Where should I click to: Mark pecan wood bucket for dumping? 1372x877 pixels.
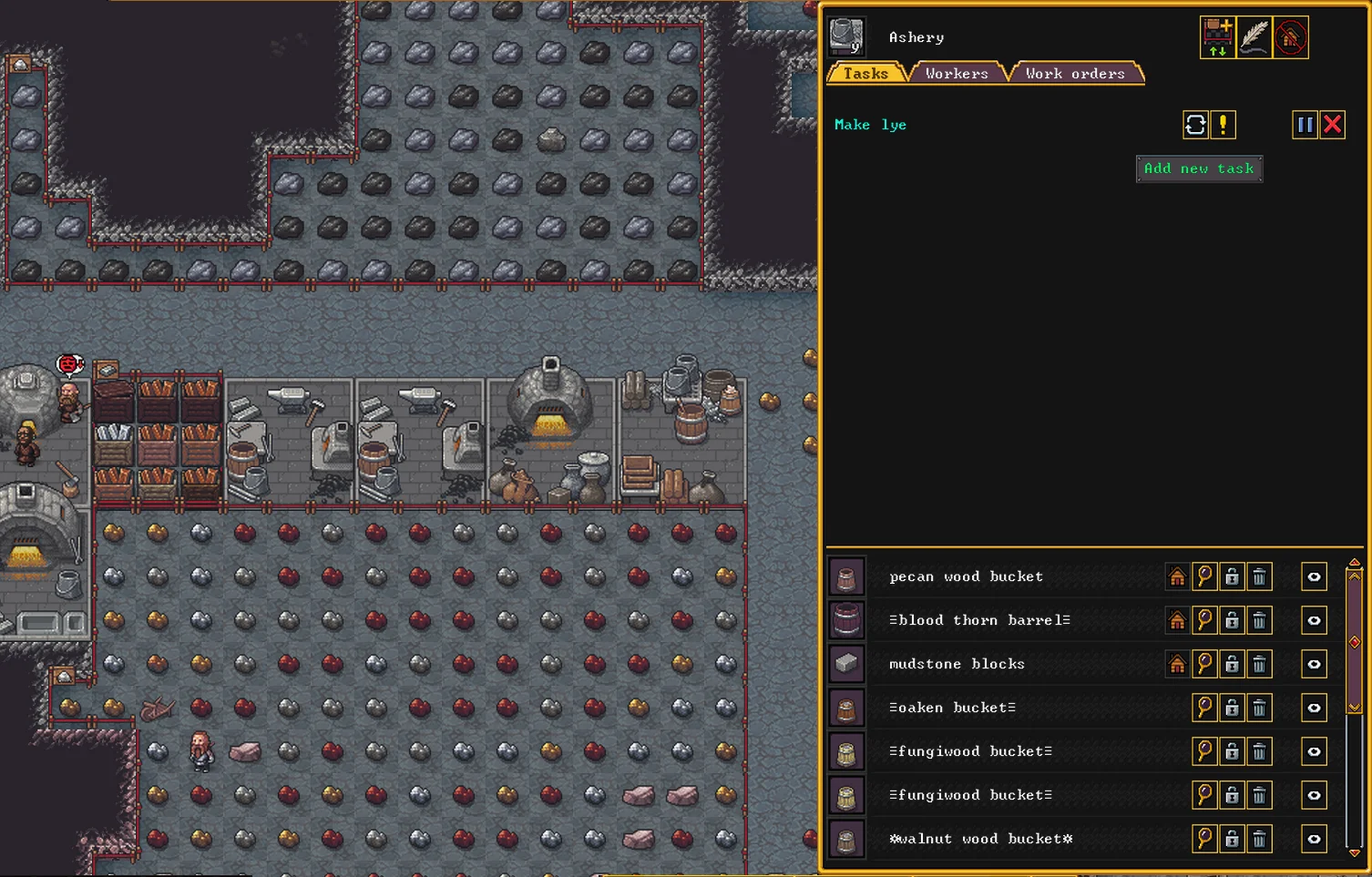pos(1259,576)
